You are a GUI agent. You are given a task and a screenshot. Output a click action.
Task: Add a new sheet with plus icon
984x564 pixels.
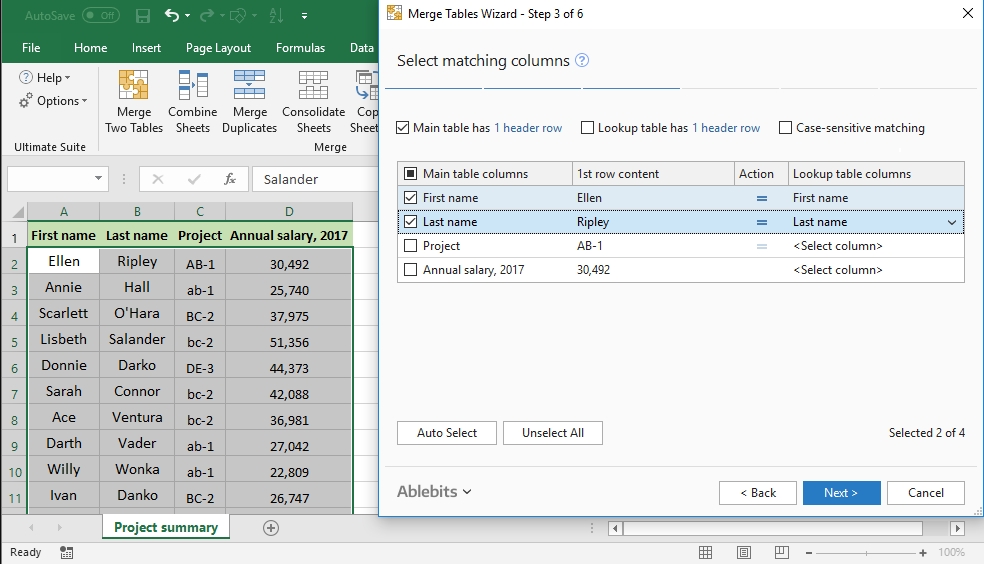[270, 527]
